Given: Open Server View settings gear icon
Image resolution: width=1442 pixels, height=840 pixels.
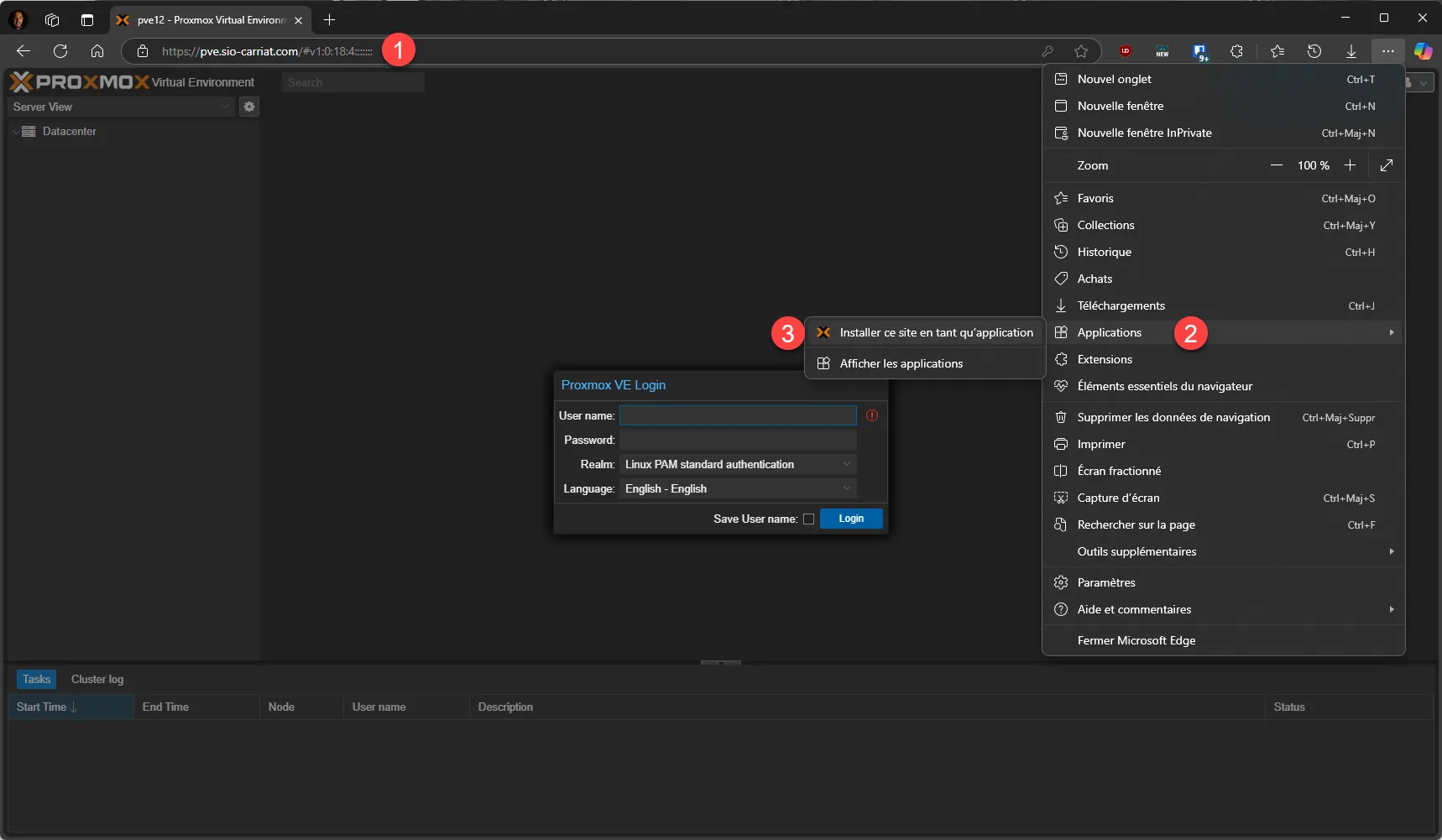Looking at the screenshot, I should coord(249,107).
